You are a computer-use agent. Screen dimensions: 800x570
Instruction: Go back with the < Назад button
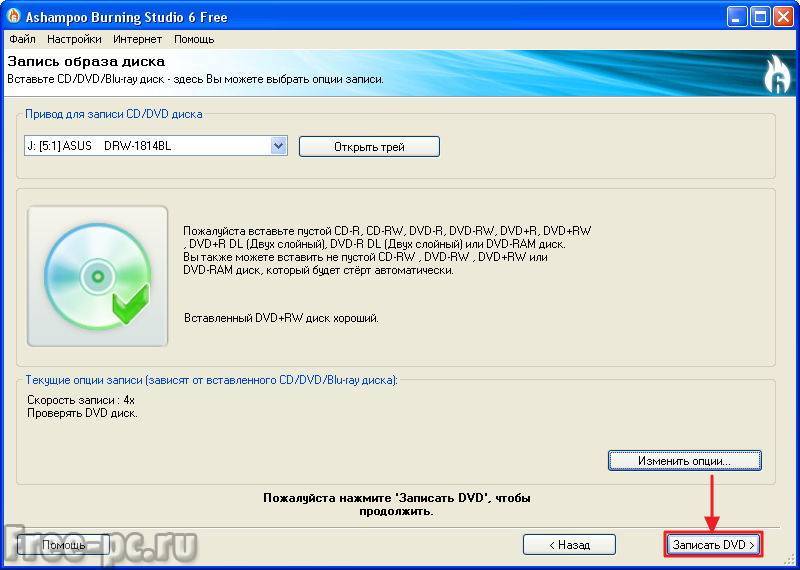tap(569, 544)
